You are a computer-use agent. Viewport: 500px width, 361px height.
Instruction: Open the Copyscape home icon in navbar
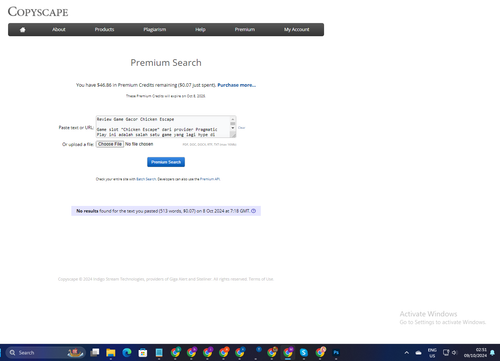23,30
